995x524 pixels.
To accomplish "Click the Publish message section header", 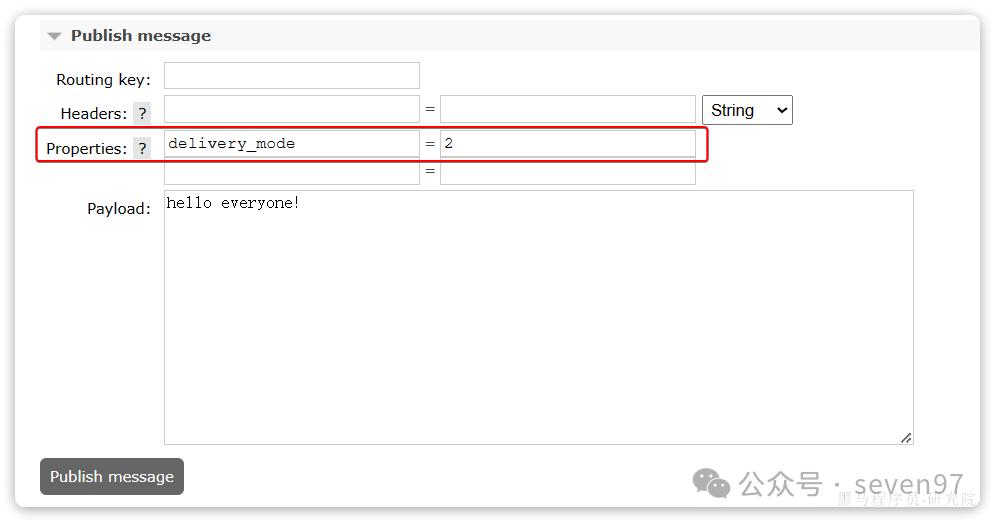I will click(141, 36).
